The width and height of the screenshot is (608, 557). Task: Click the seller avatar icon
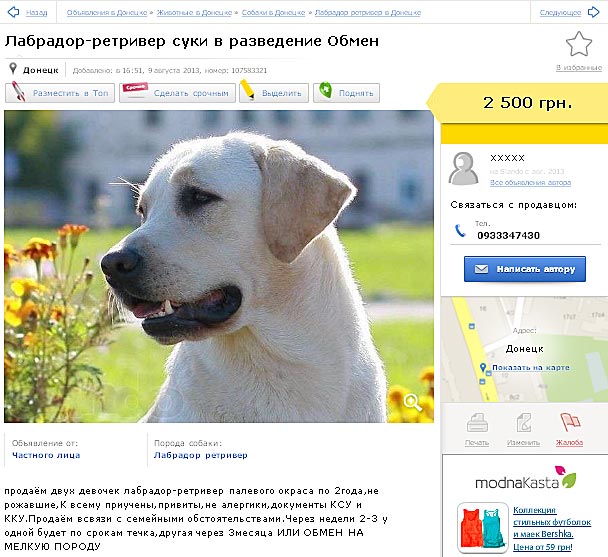pyautogui.click(x=463, y=168)
